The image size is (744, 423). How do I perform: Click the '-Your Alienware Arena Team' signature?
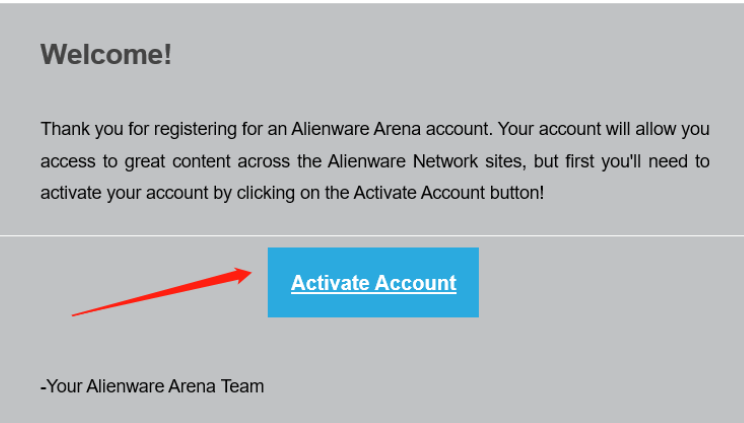pyautogui.click(x=152, y=386)
